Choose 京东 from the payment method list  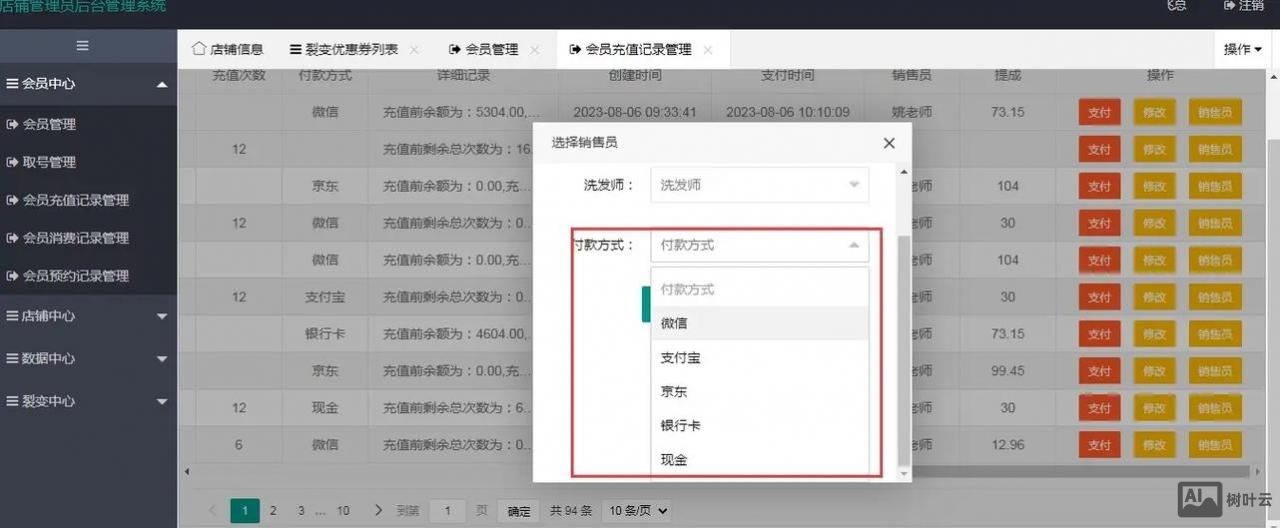pos(760,391)
